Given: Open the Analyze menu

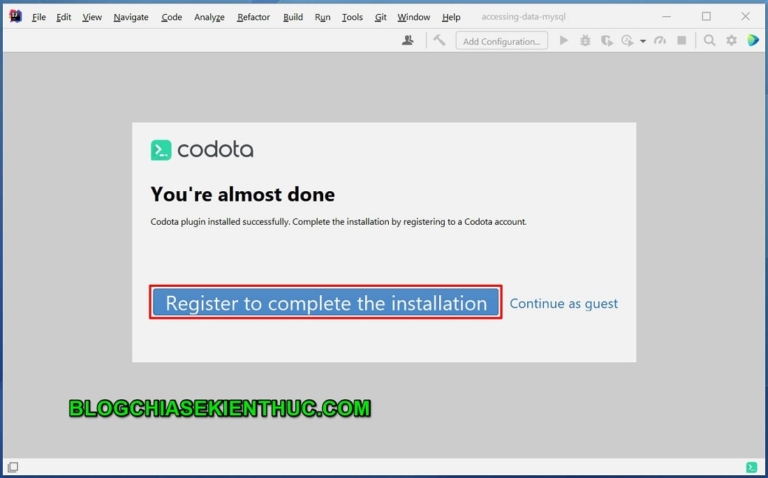Looking at the screenshot, I should tap(209, 17).
